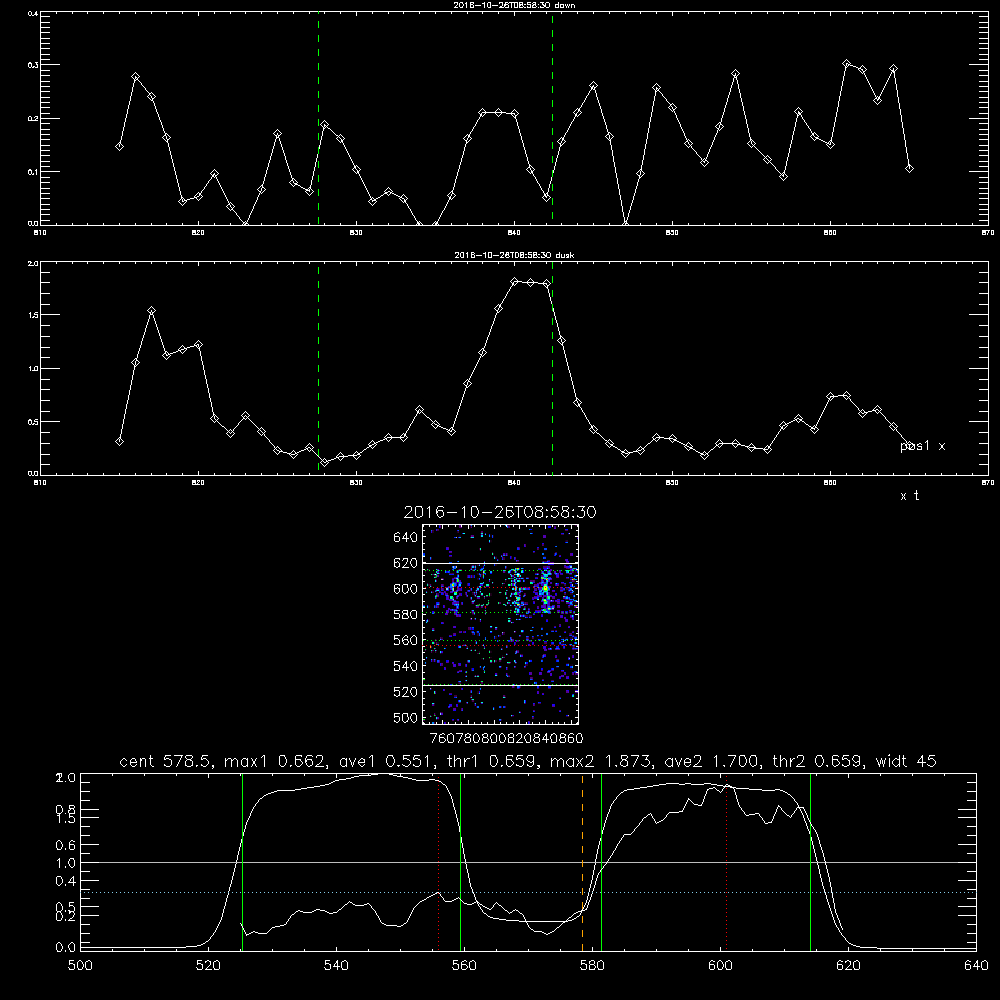The height and width of the screenshot is (1000, 1000).
Task: Click the heatmap y-axis label '500'
Action: (406, 718)
